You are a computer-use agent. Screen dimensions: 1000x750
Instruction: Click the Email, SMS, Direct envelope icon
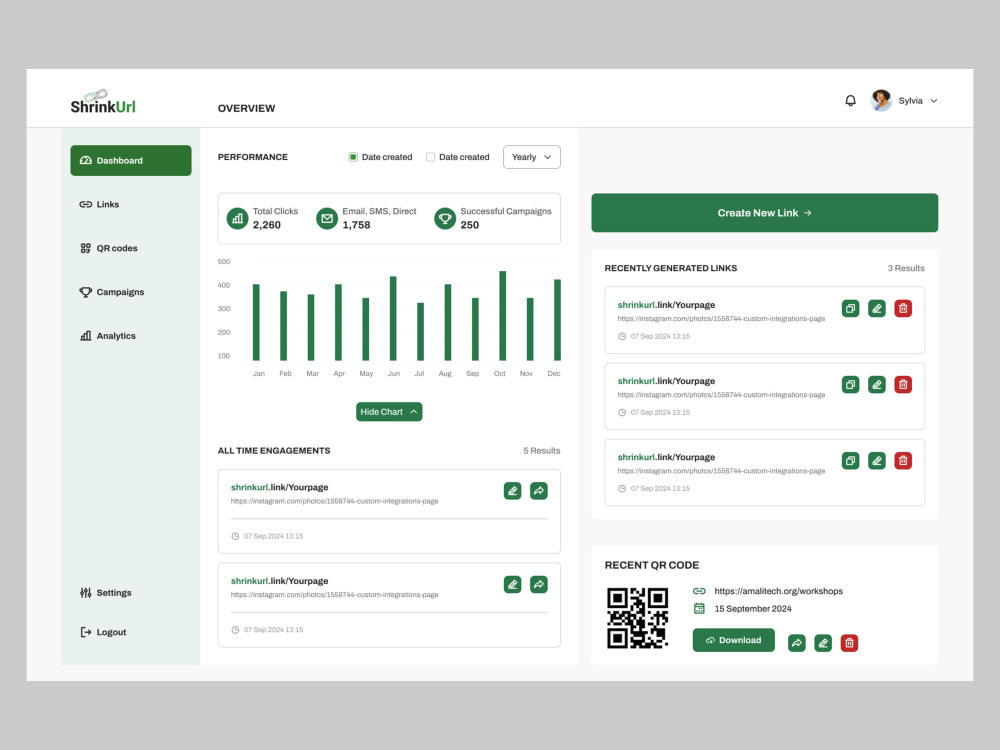coord(327,218)
